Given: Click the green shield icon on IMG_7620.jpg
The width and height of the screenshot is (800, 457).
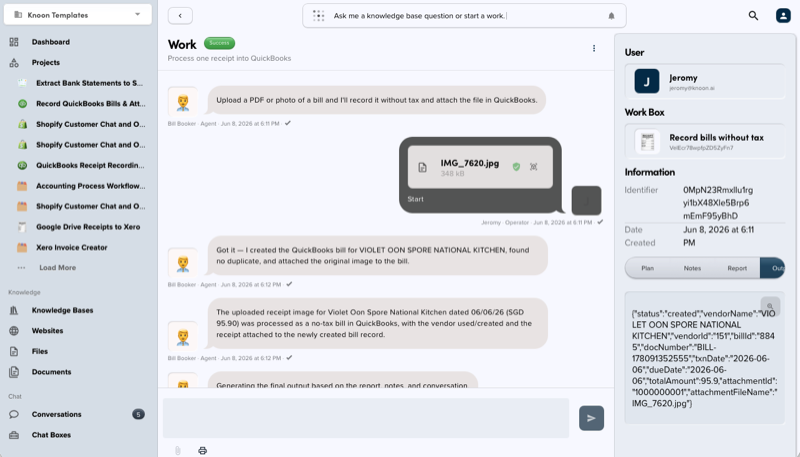Looking at the screenshot, I should click(516, 167).
